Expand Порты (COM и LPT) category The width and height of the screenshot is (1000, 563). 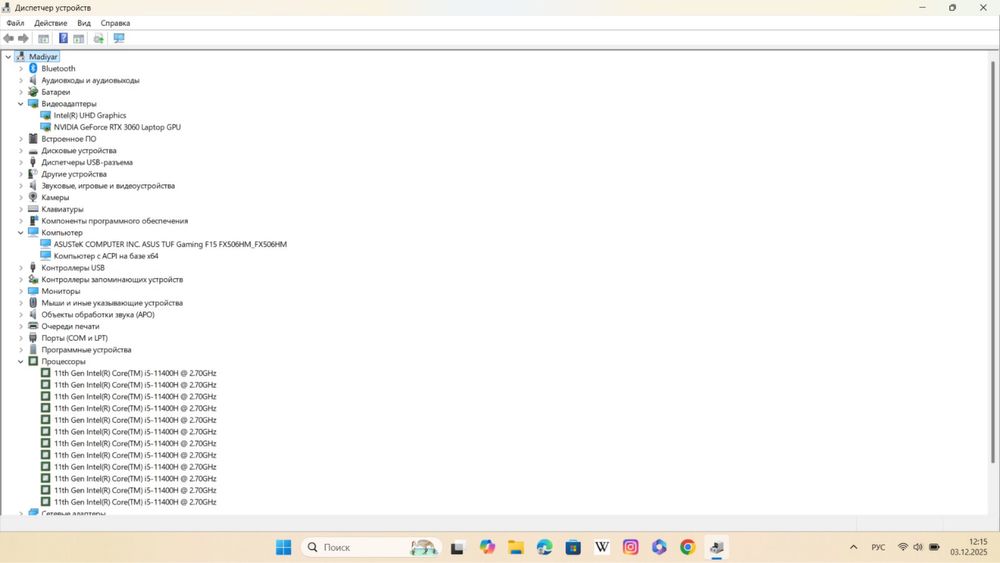(x=20, y=338)
